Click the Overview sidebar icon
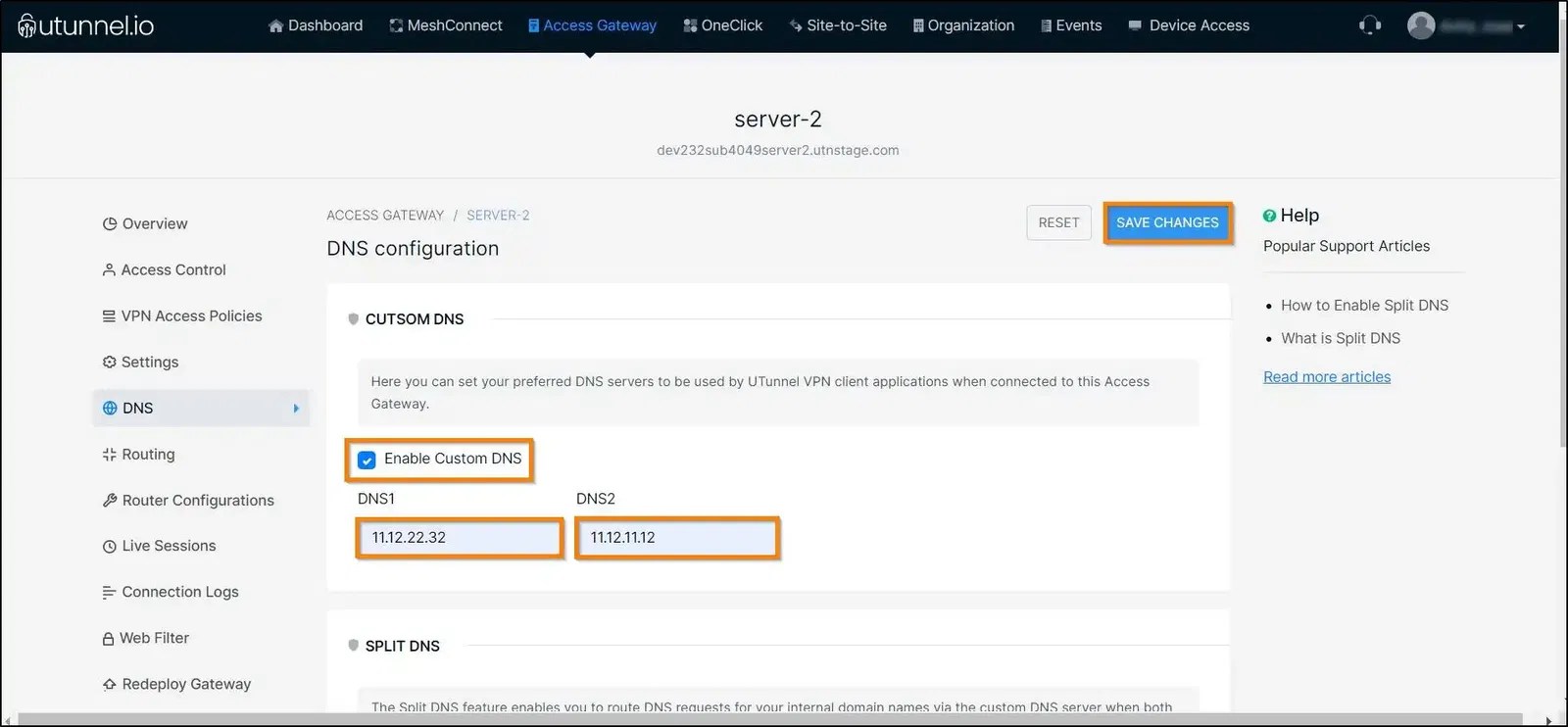This screenshot has height=727, width=1568. click(110, 223)
